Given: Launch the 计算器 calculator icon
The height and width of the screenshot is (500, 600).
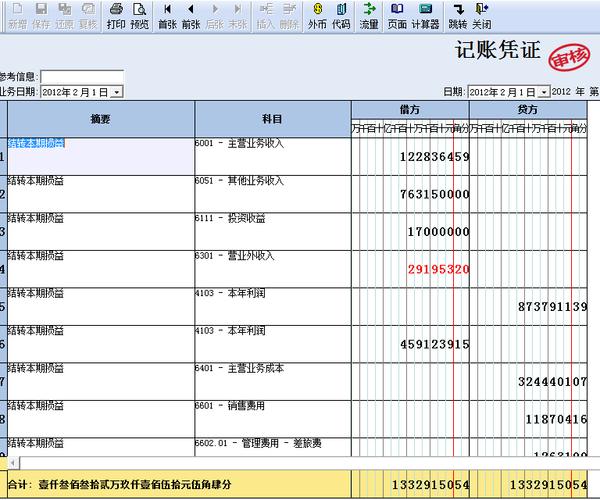Looking at the screenshot, I should (x=425, y=16).
